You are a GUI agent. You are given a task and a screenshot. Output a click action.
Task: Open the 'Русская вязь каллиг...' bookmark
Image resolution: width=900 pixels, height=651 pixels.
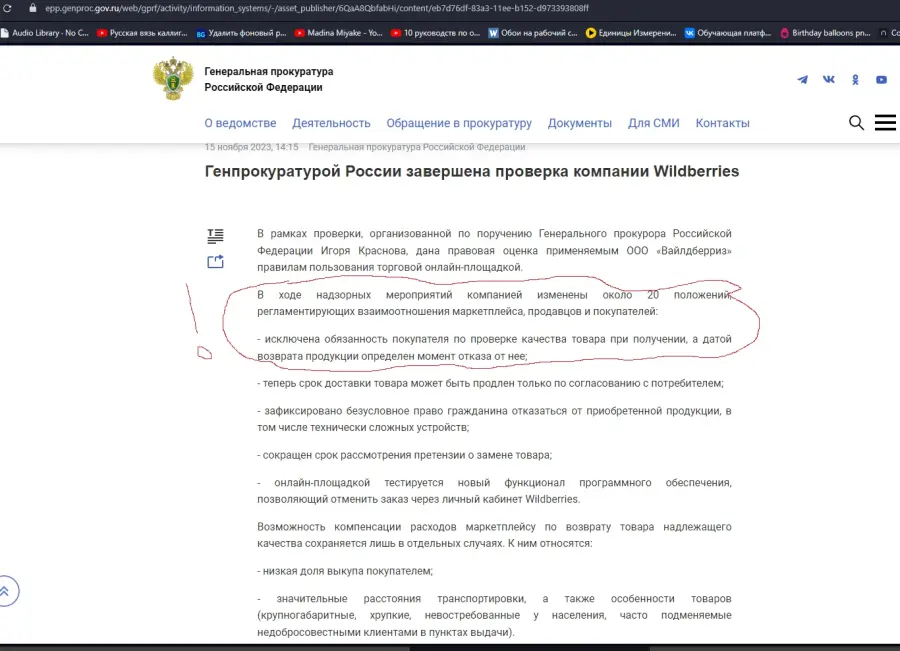tap(142, 33)
